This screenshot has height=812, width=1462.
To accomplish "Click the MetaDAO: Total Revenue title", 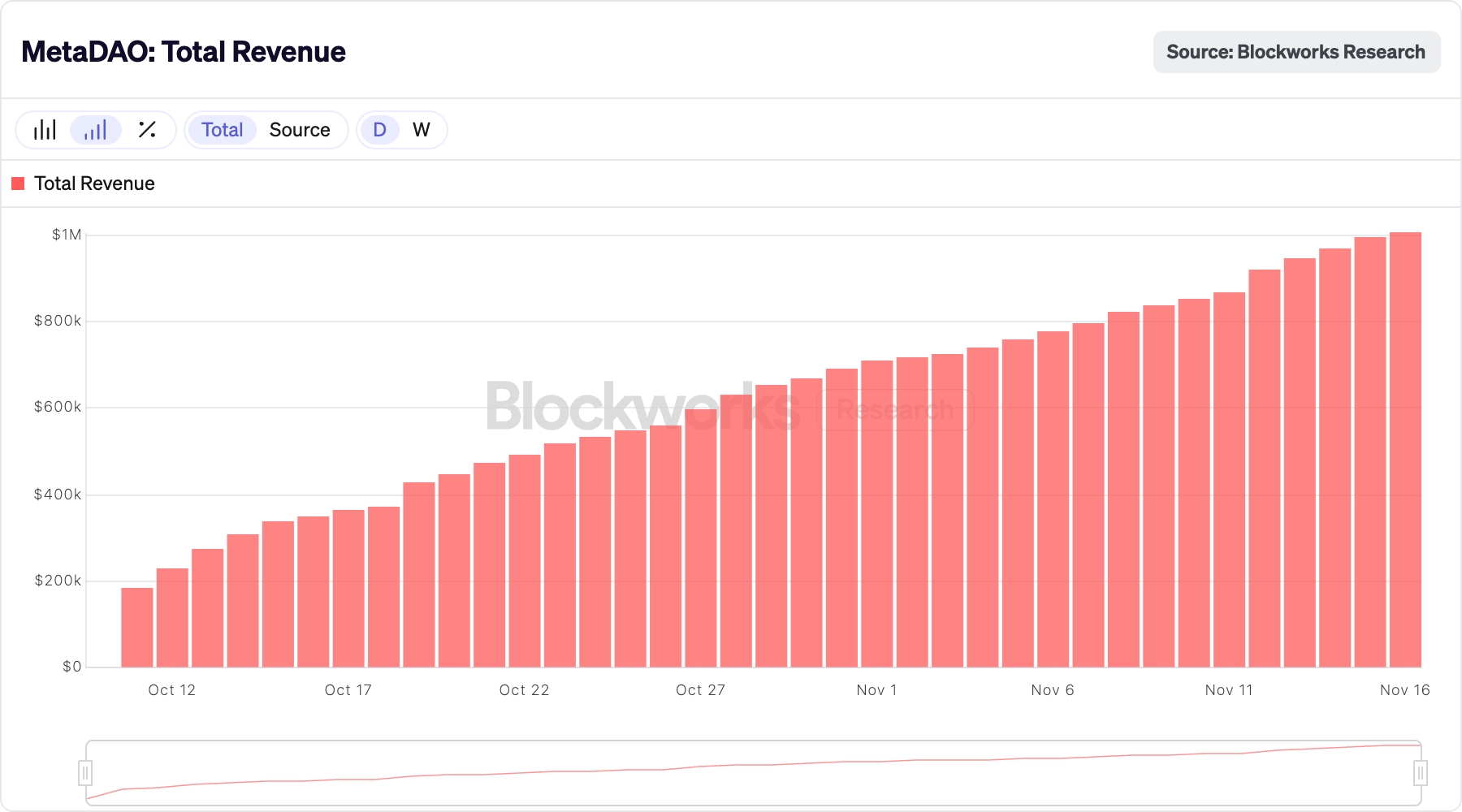I will [184, 52].
